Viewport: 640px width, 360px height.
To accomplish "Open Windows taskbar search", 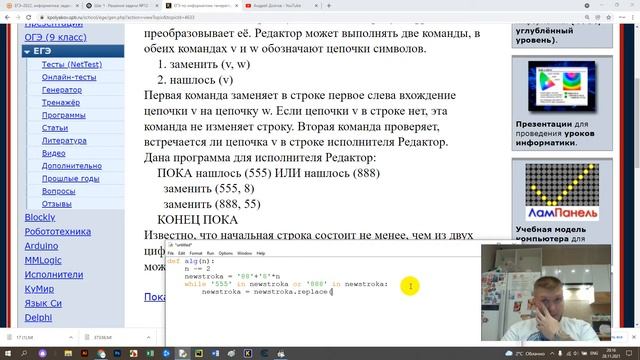I will pos(24,353).
